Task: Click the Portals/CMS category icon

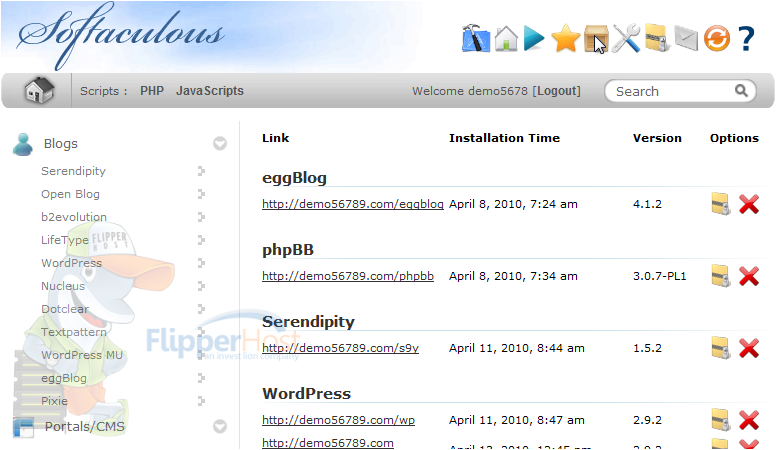Action: pyautogui.click(x=24, y=427)
